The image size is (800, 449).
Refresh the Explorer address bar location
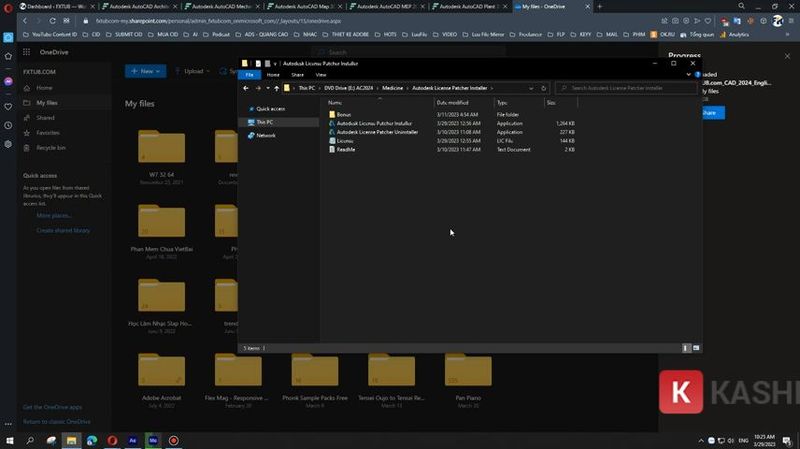coord(546,88)
